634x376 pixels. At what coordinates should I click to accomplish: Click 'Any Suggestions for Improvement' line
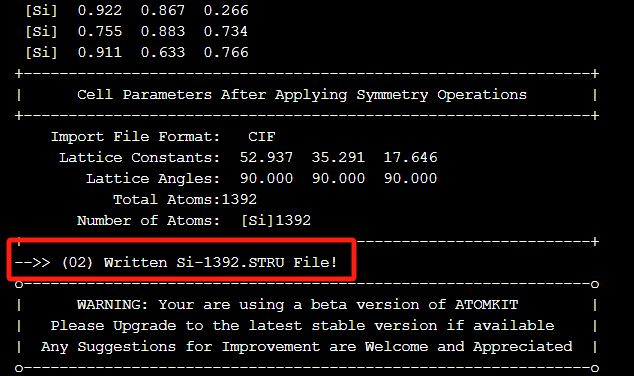pyautogui.click(x=306, y=347)
